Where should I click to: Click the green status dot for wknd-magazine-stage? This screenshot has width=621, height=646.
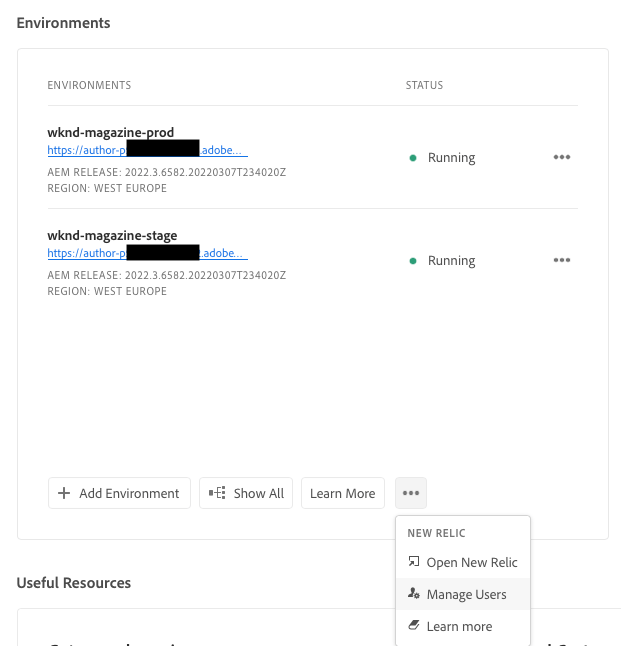coord(413,261)
